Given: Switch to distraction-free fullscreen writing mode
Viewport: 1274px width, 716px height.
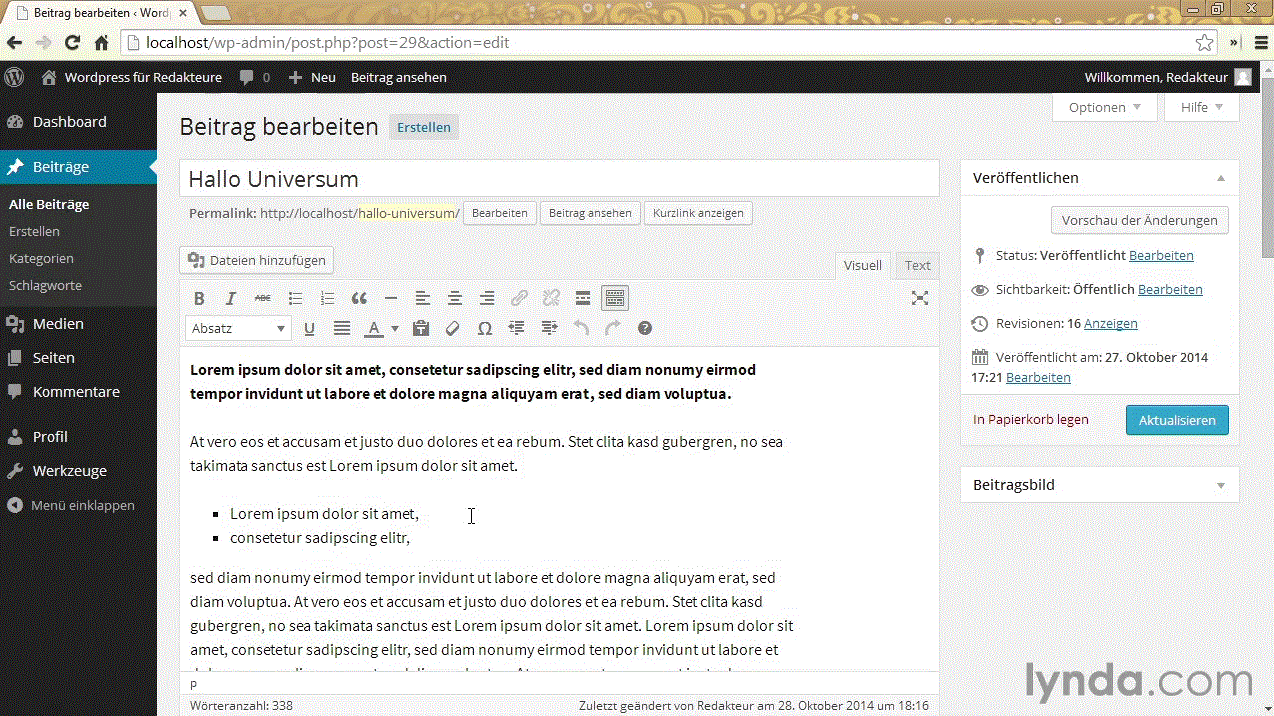Looking at the screenshot, I should 920,298.
